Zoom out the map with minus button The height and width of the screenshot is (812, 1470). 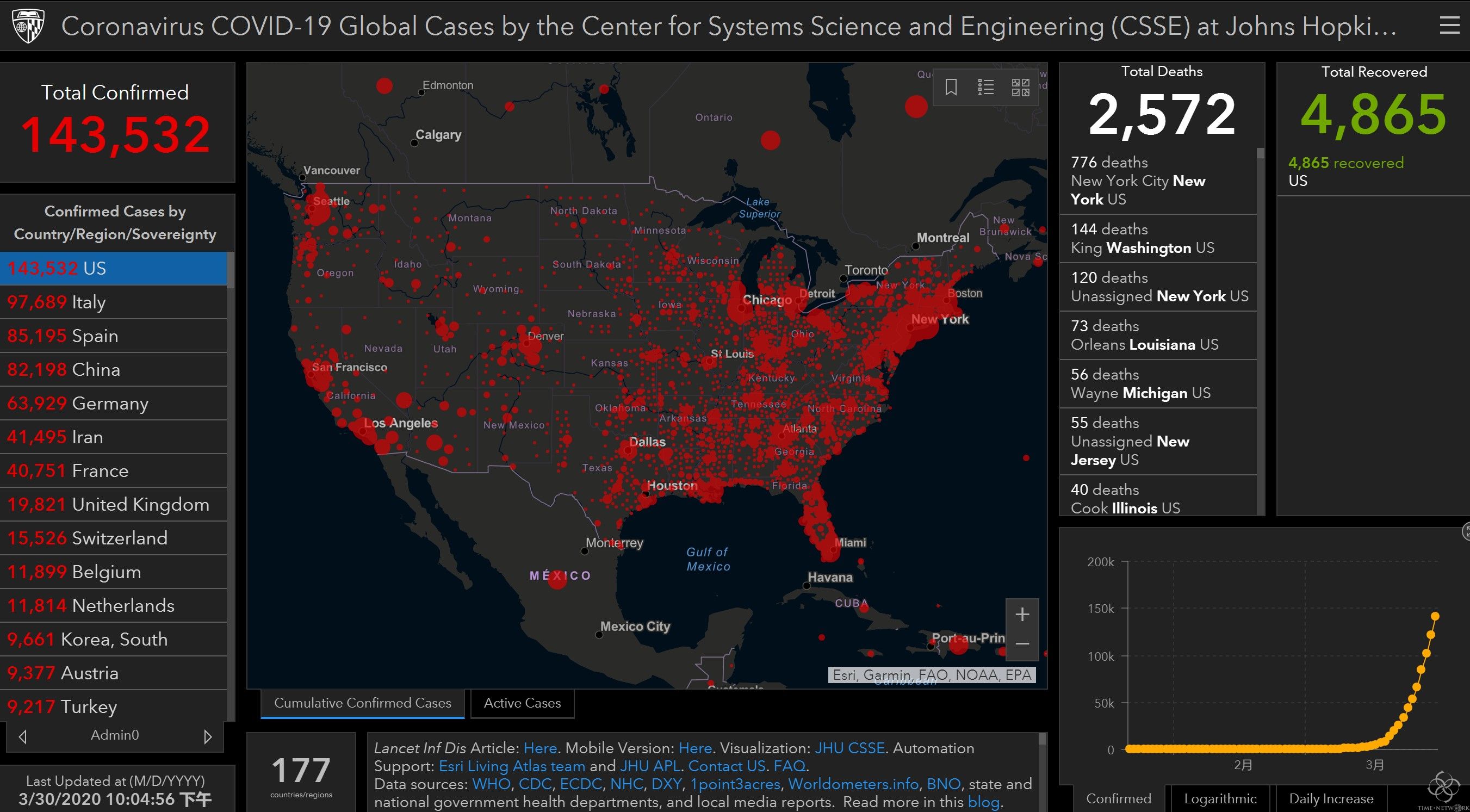pyautogui.click(x=1022, y=644)
